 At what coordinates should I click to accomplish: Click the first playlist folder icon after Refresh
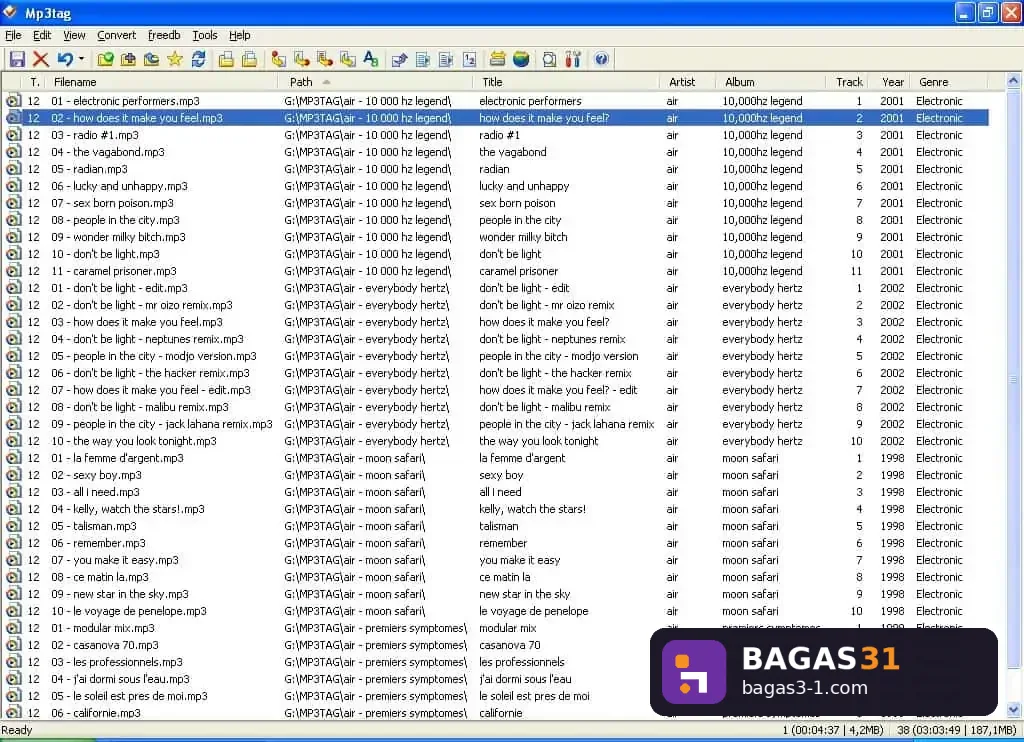226,59
